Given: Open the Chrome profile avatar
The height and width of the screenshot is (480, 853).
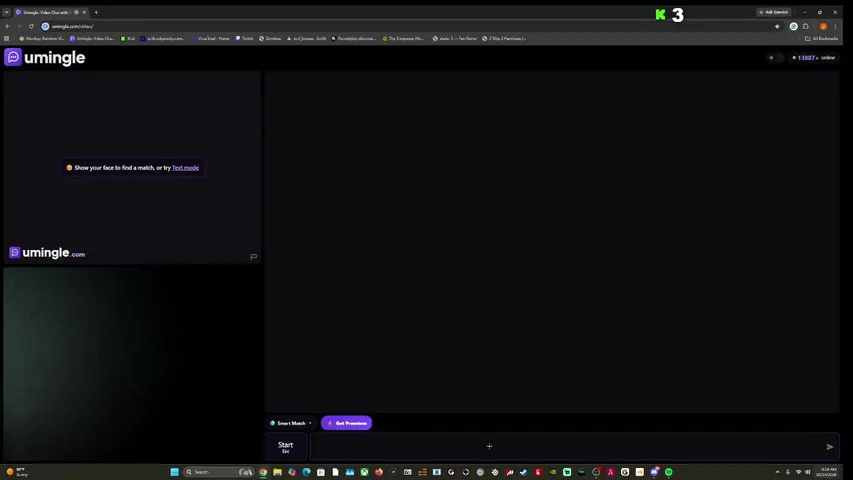Looking at the screenshot, I should coord(823,26).
